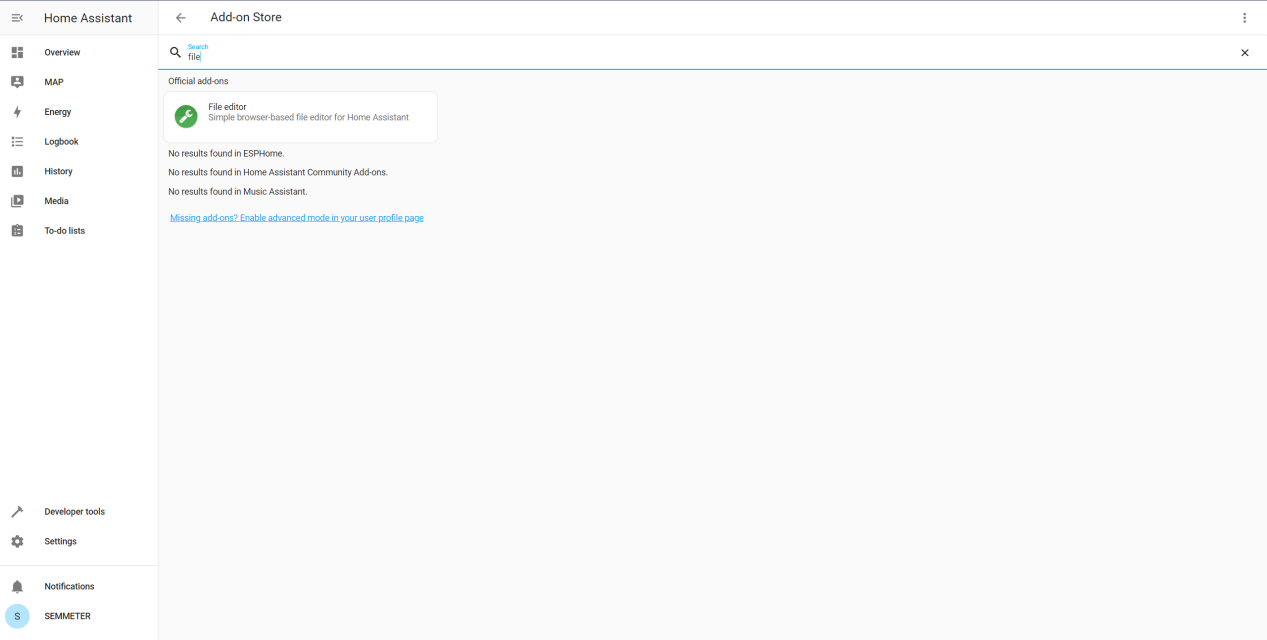1267x640 pixels.
Task: Open To-do lists
Action: point(79,230)
